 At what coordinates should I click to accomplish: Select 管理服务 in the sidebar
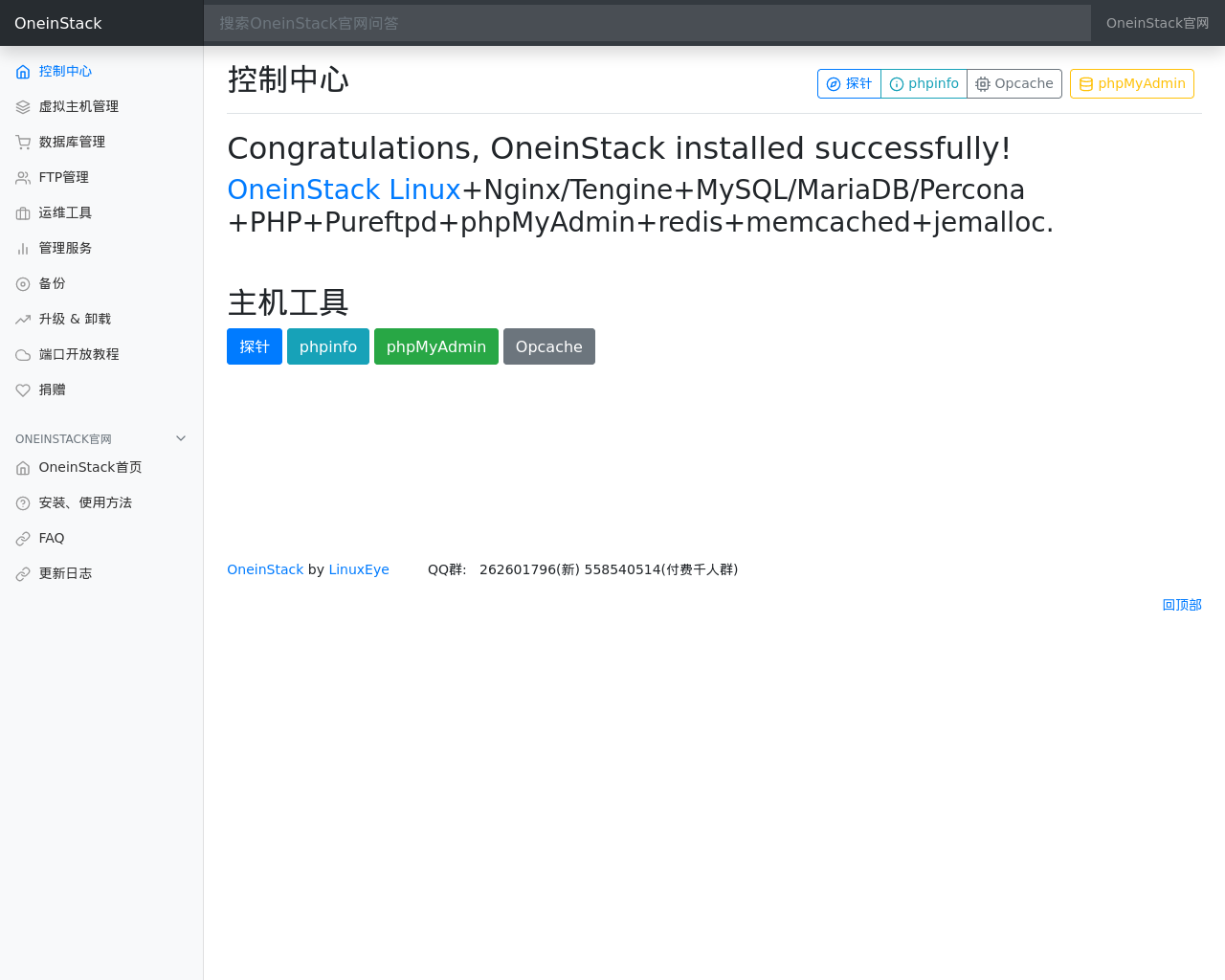click(x=101, y=248)
